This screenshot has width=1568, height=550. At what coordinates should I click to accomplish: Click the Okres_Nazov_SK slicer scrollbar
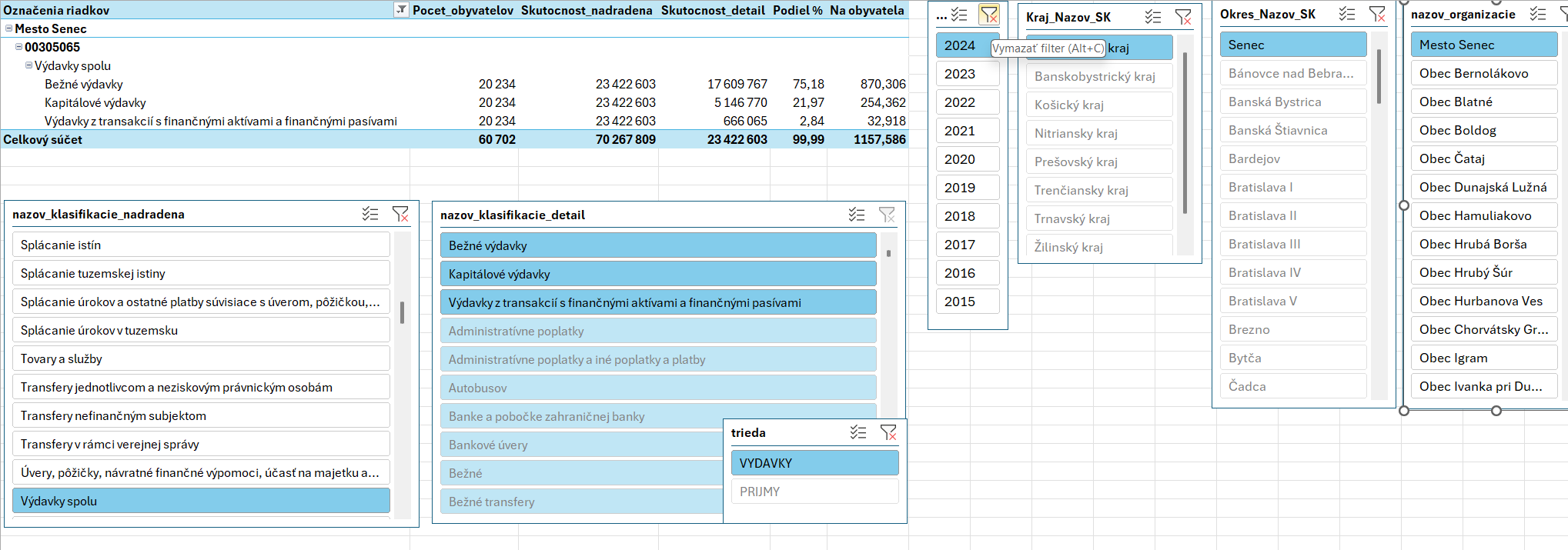pos(1379,77)
